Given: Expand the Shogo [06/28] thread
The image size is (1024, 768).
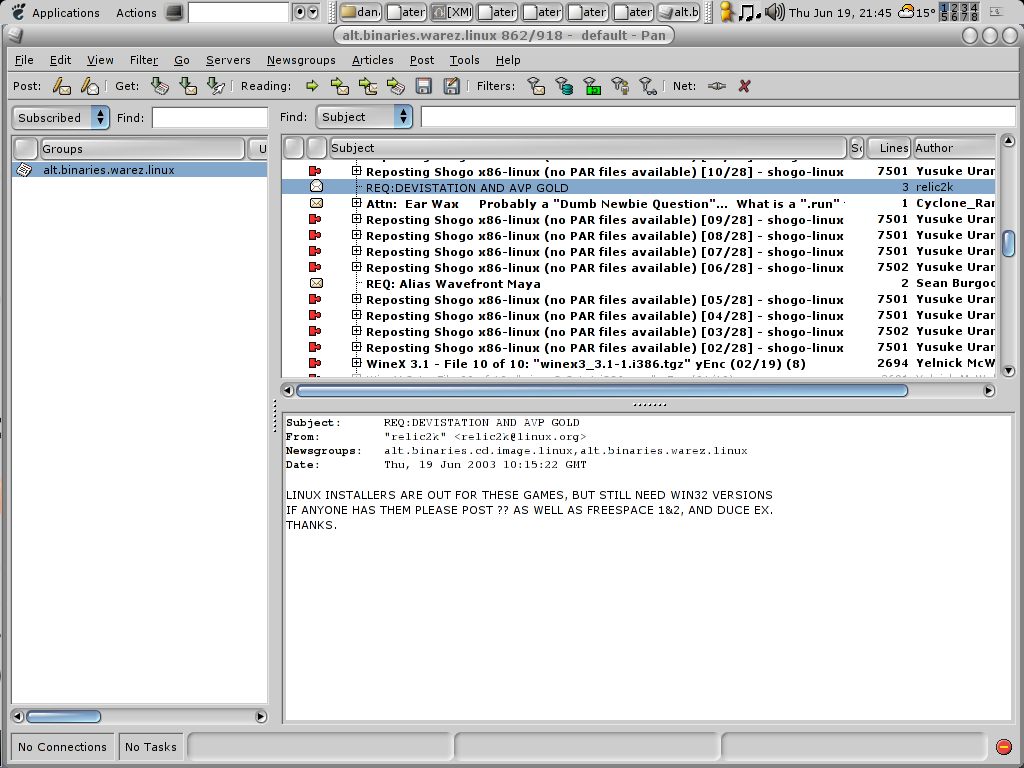Looking at the screenshot, I should click(x=357, y=266).
